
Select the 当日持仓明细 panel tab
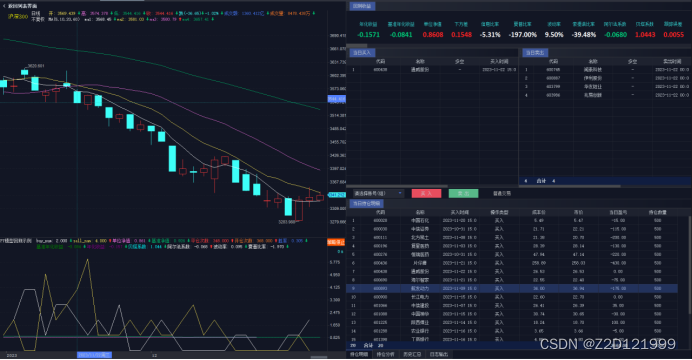366,203
